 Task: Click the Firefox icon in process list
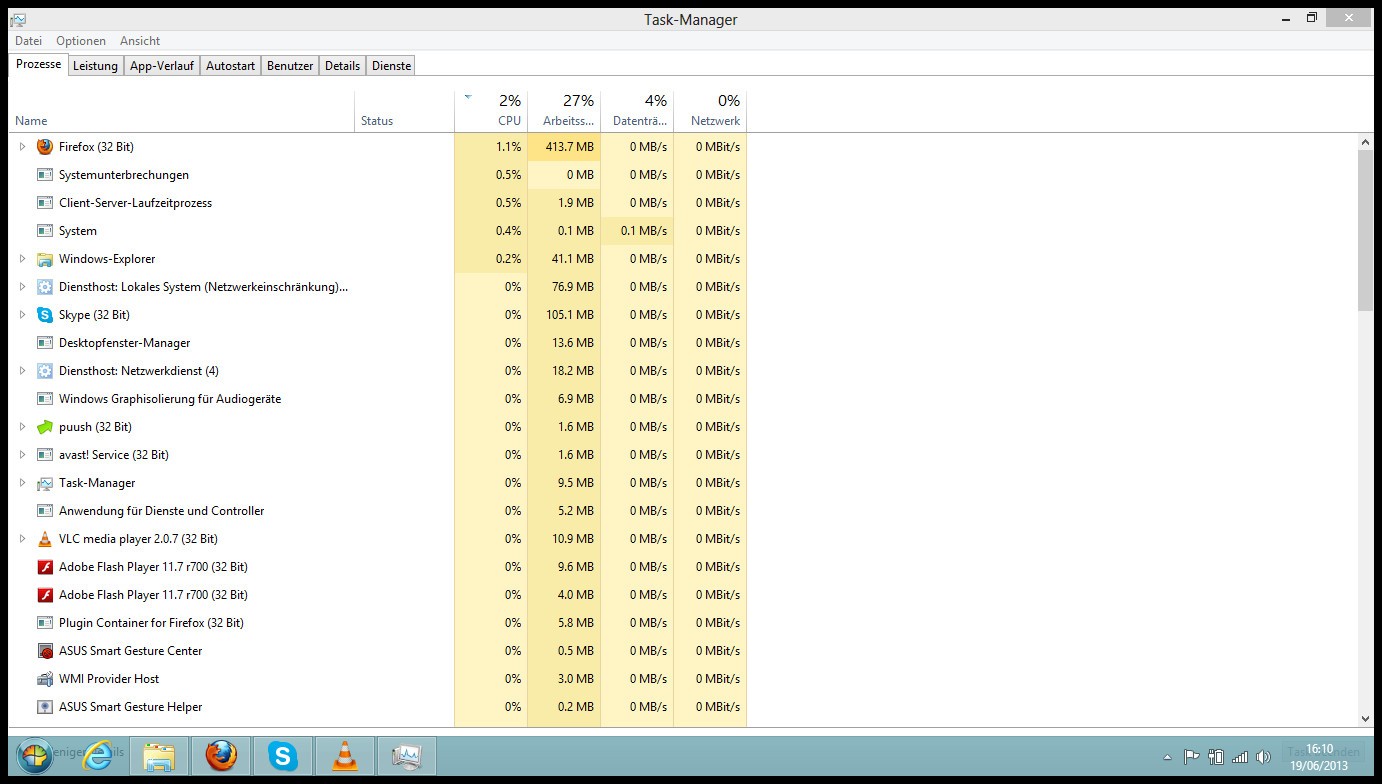44,147
